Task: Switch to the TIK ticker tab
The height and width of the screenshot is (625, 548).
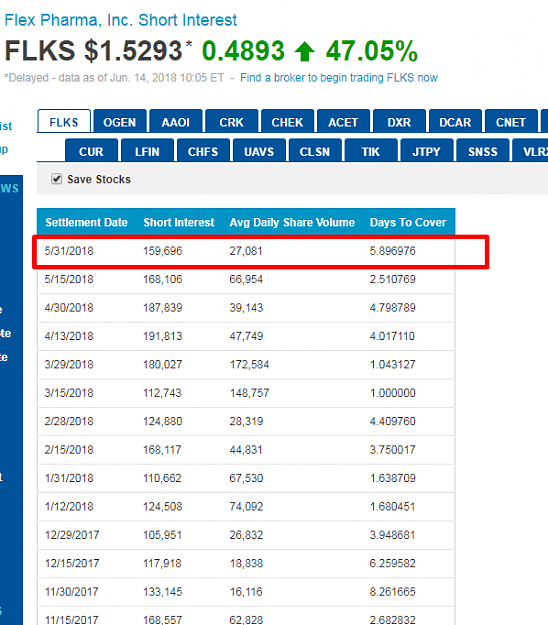Action: [371, 150]
